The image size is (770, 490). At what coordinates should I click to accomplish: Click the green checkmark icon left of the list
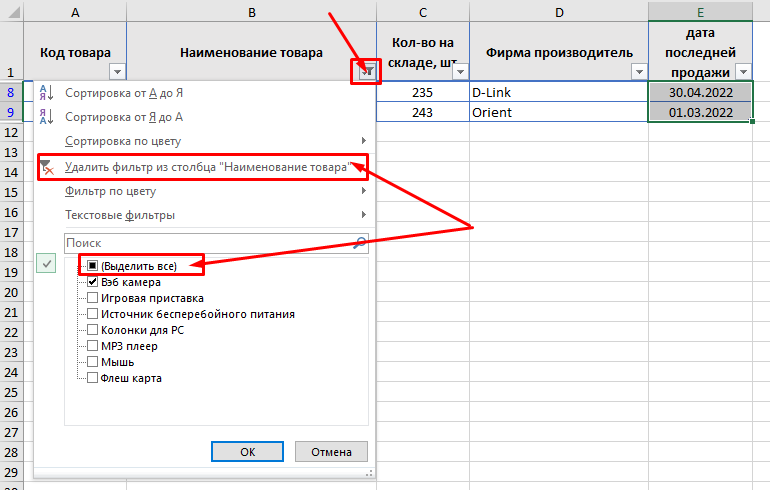pyautogui.click(x=46, y=264)
